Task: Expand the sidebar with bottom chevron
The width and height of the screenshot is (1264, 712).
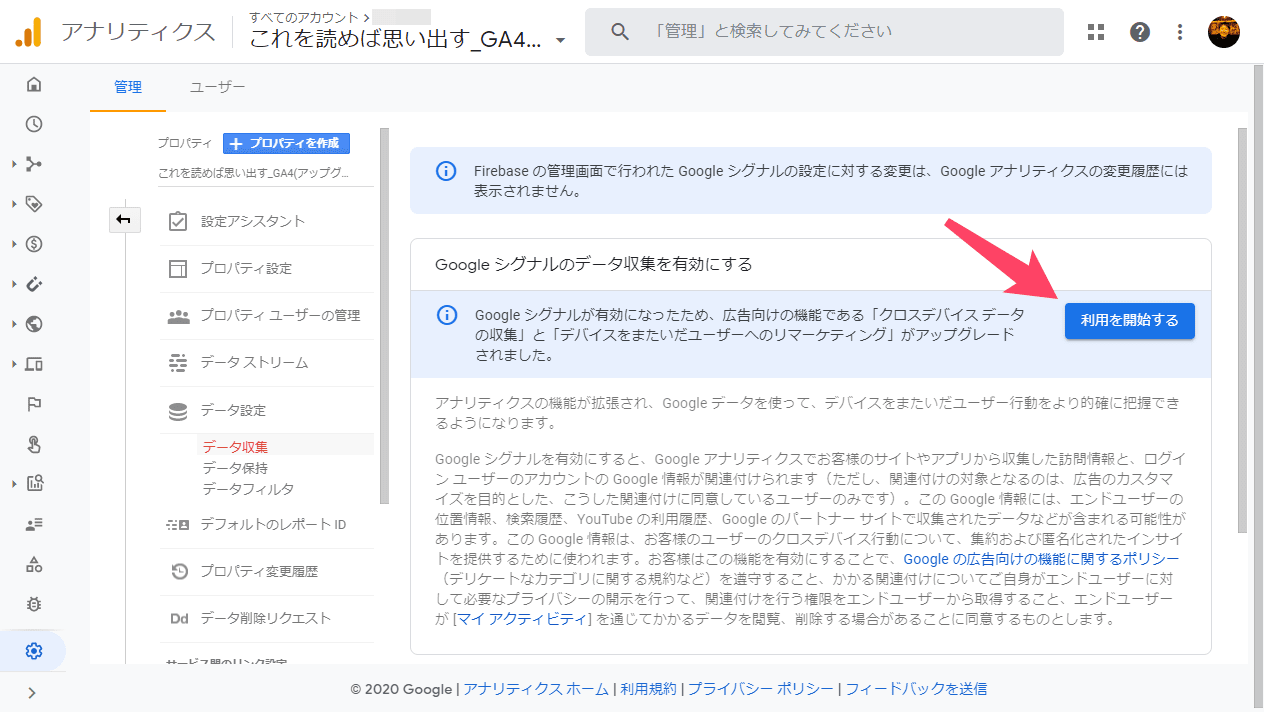Action: [x=32, y=692]
